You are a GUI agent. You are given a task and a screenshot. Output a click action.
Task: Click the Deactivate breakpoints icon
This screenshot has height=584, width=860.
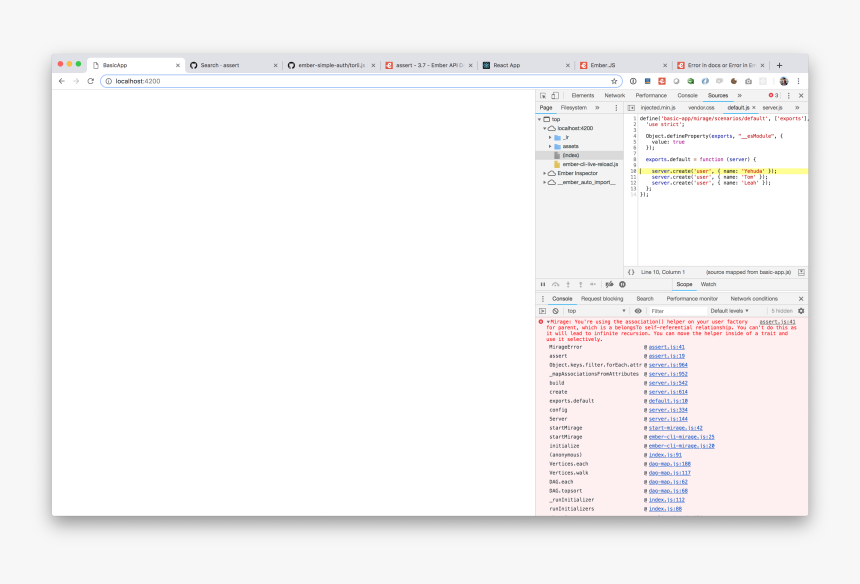pos(609,284)
